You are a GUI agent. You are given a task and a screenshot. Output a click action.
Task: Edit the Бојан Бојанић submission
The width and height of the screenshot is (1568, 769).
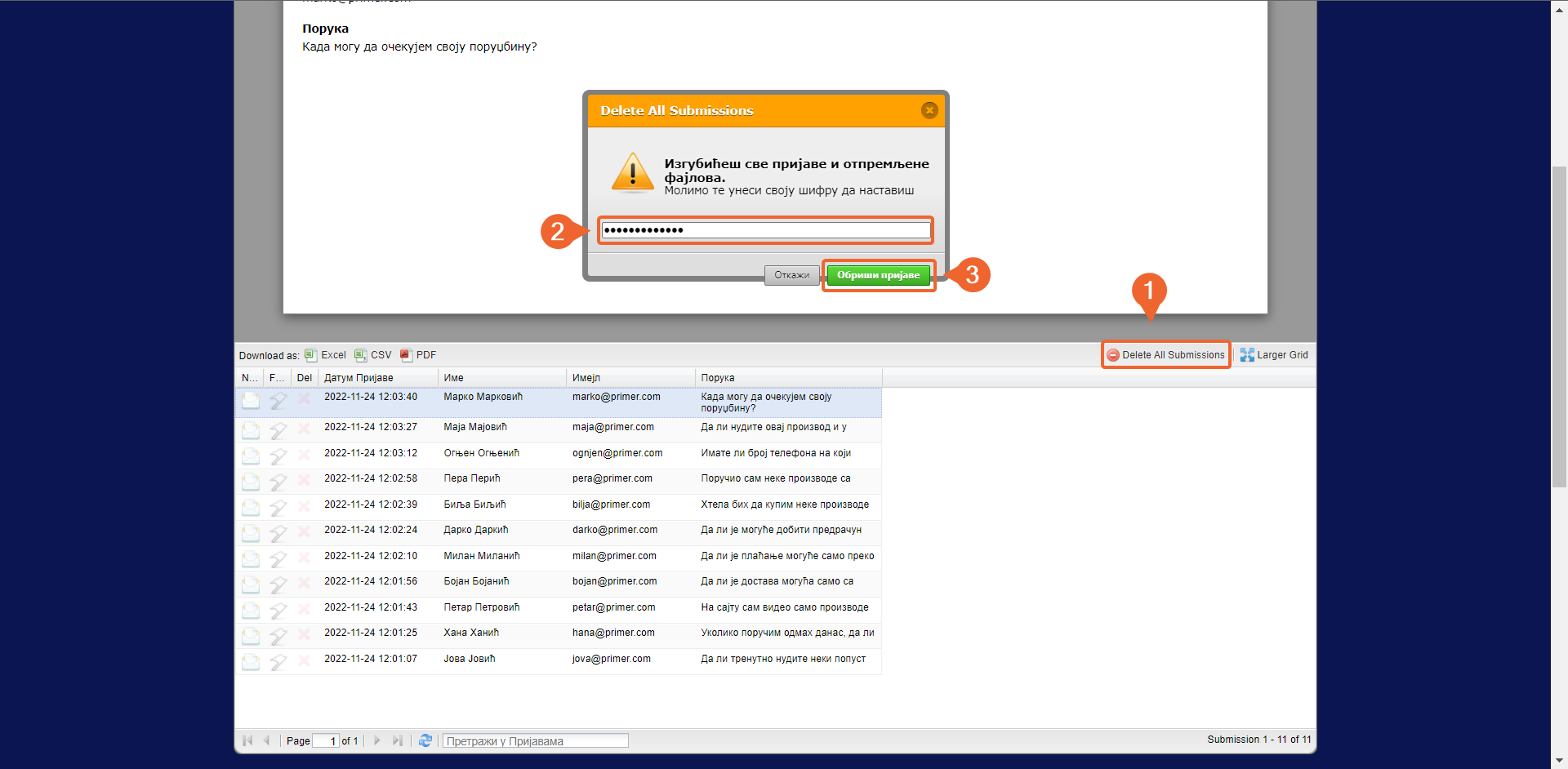point(278,585)
